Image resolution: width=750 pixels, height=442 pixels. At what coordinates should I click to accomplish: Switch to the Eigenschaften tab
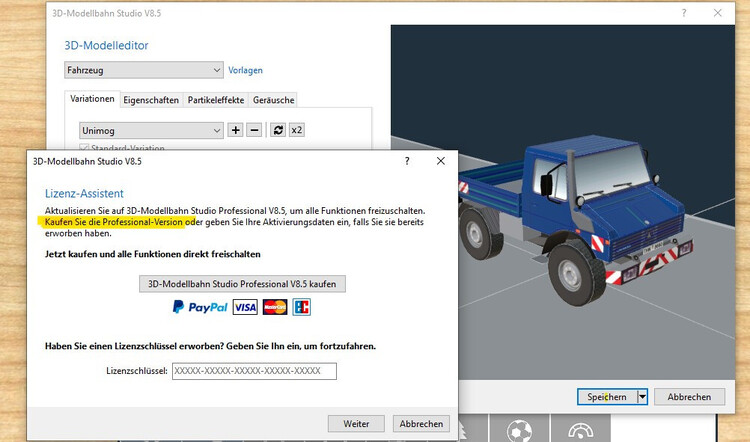151,100
